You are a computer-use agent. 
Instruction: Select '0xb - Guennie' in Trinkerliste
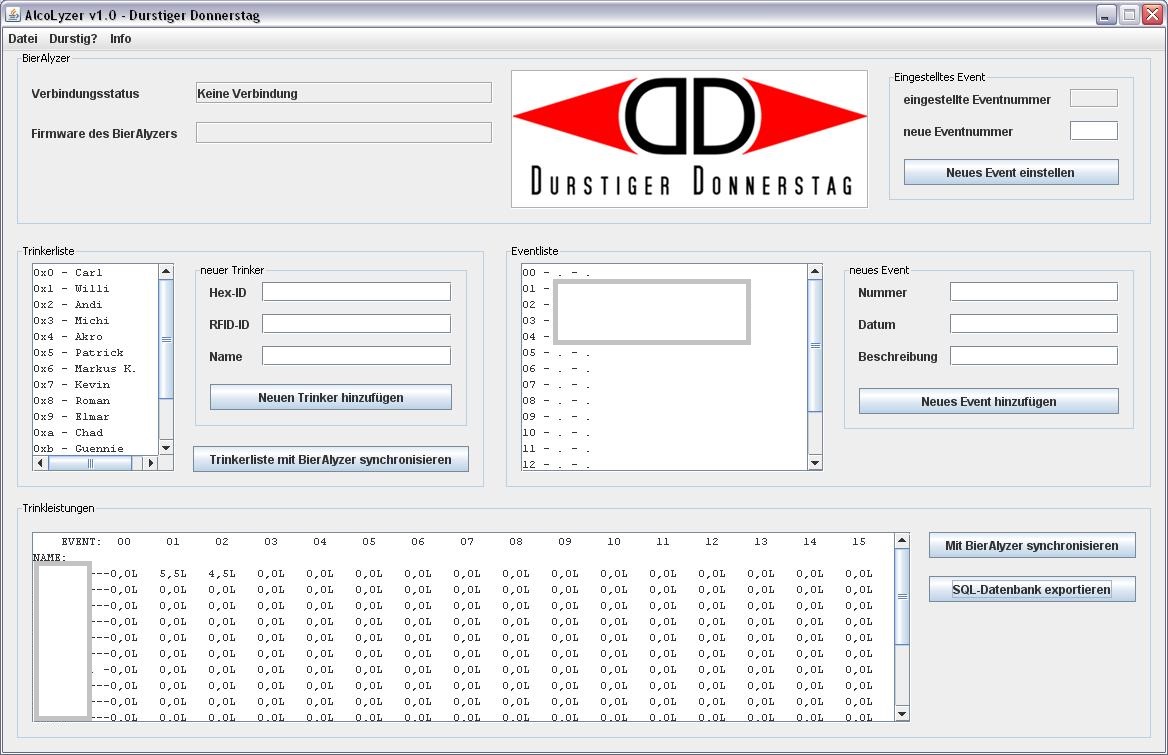95,448
